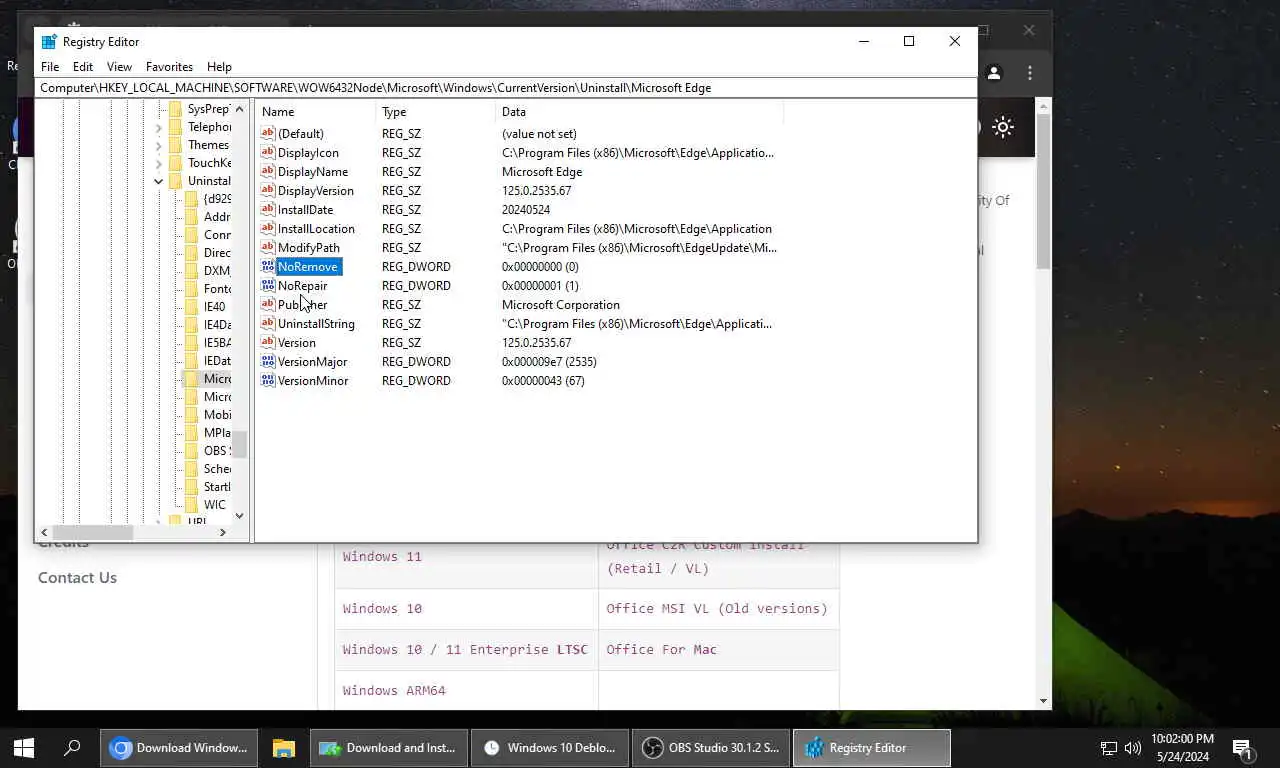The width and height of the screenshot is (1280, 768).
Task: Click the VersionMajor DWORD value icon
Action: click(267, 361)
